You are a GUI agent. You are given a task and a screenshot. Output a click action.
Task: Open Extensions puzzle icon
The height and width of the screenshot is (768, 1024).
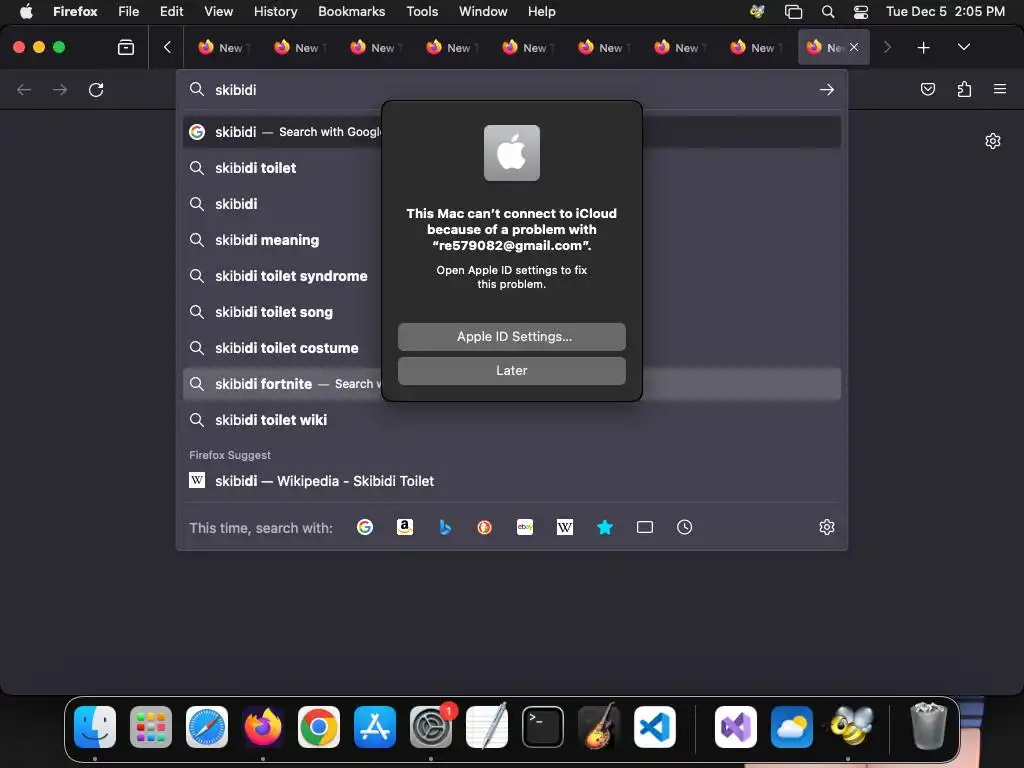pyautogui.click(x=964, y=89)
